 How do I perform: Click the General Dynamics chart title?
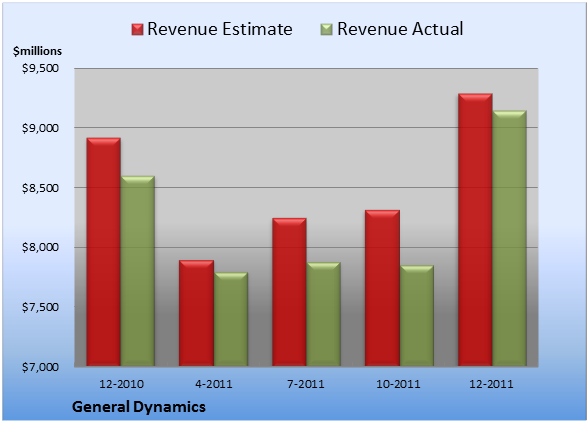(x=139, y=407)
